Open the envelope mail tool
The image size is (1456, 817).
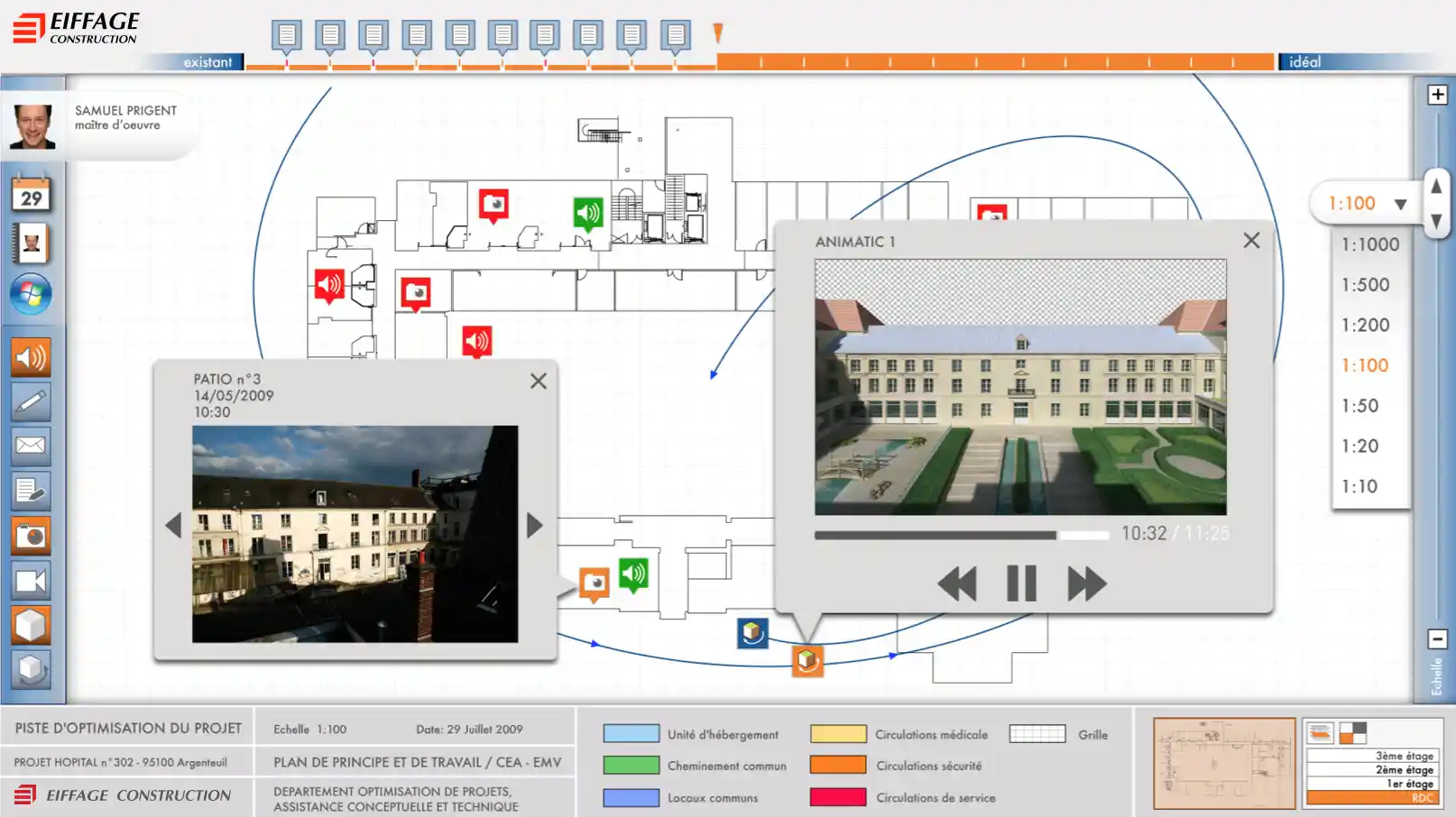[31, 445]
